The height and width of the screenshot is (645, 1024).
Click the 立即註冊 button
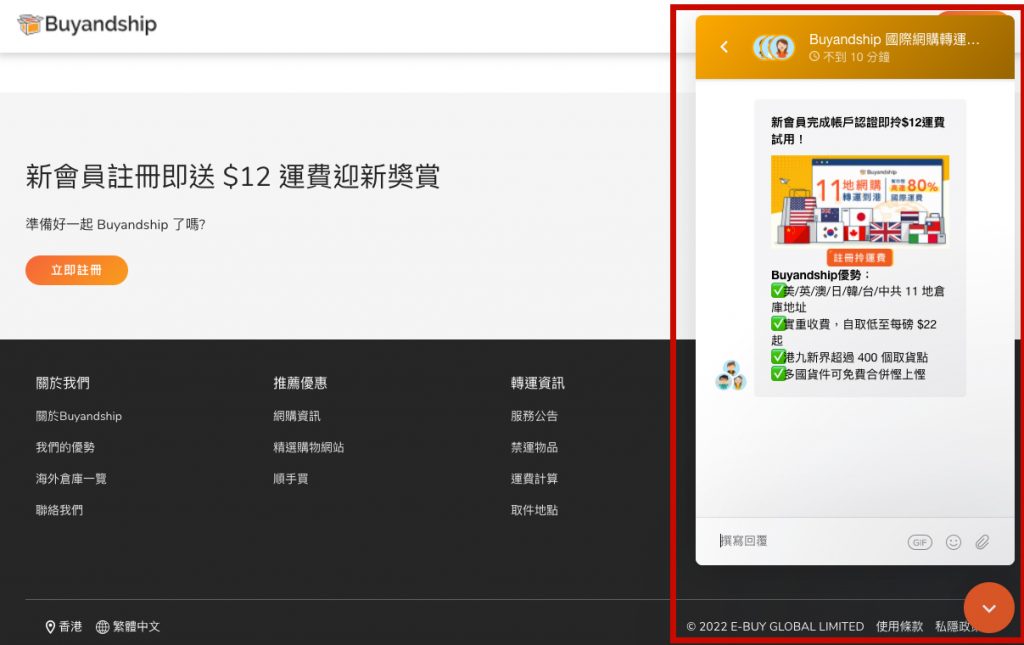pyautogui.click(x=76, y=270)
